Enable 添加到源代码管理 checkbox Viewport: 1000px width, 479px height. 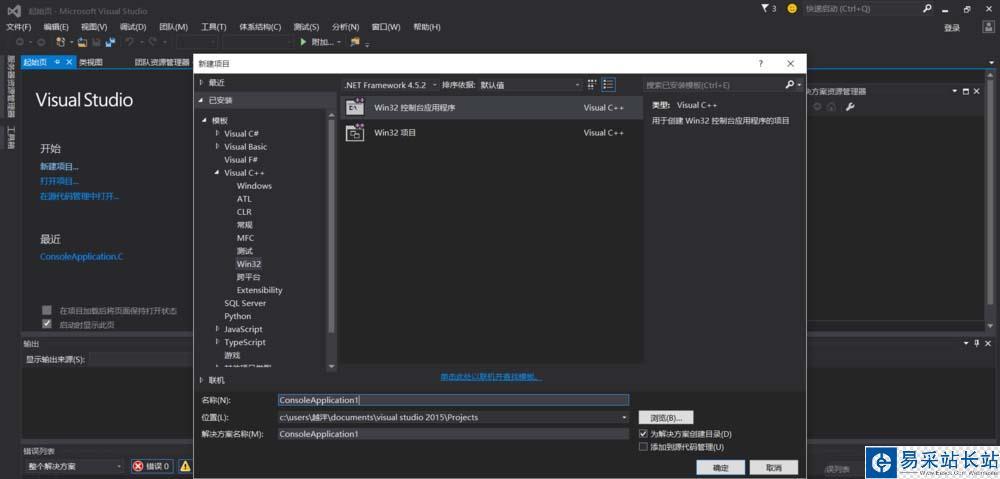tap(643, 446)
